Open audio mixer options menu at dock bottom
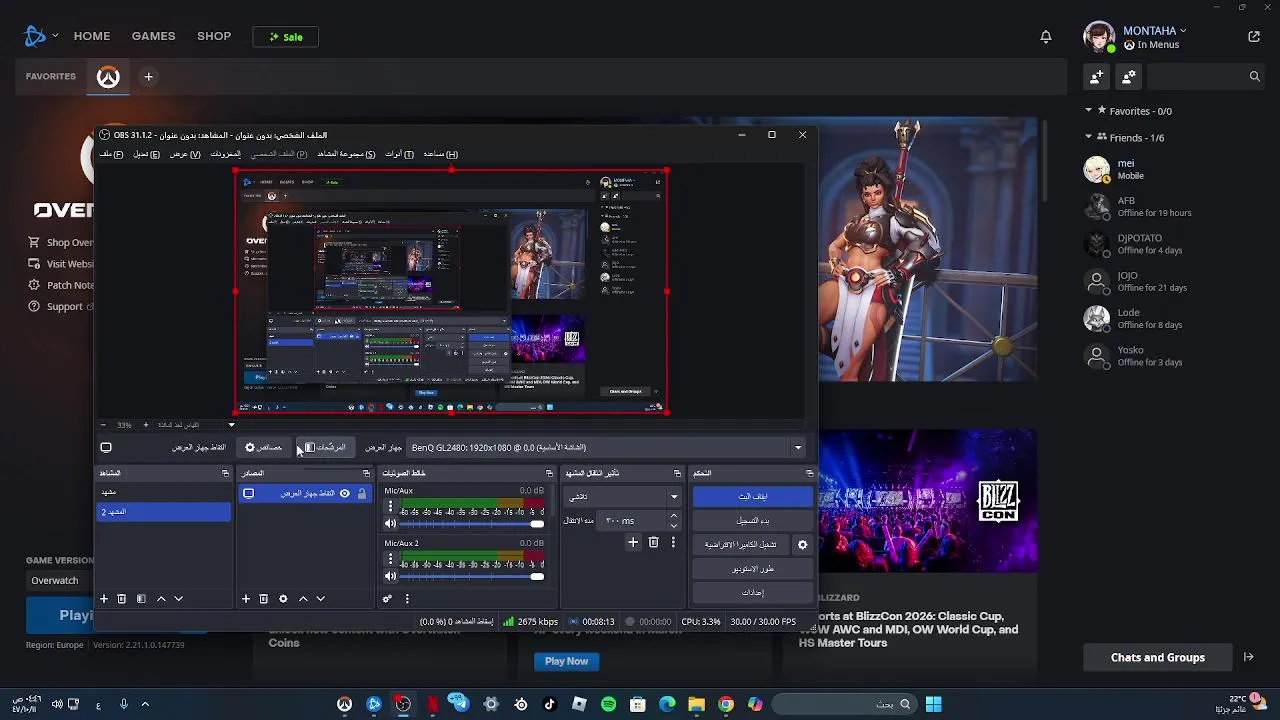 point(407,599)
